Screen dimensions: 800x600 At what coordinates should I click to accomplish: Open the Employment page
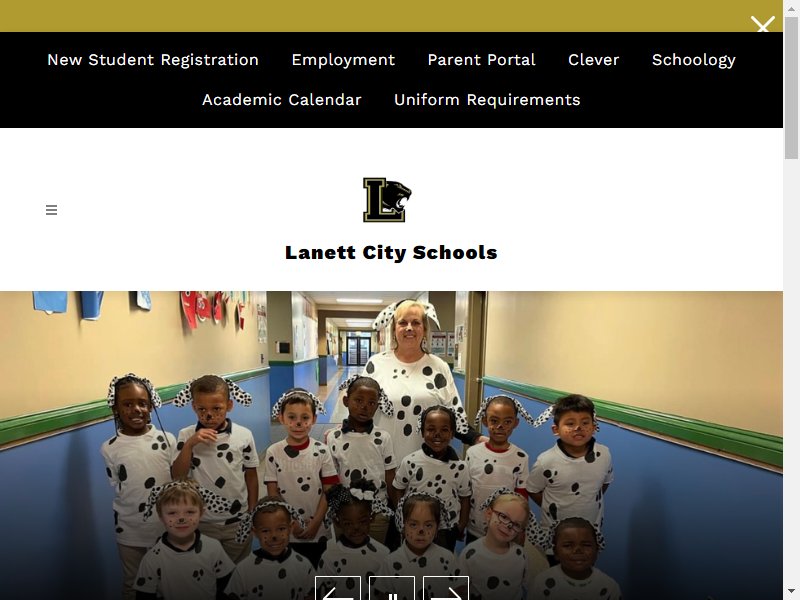click(x=343, y=60)
